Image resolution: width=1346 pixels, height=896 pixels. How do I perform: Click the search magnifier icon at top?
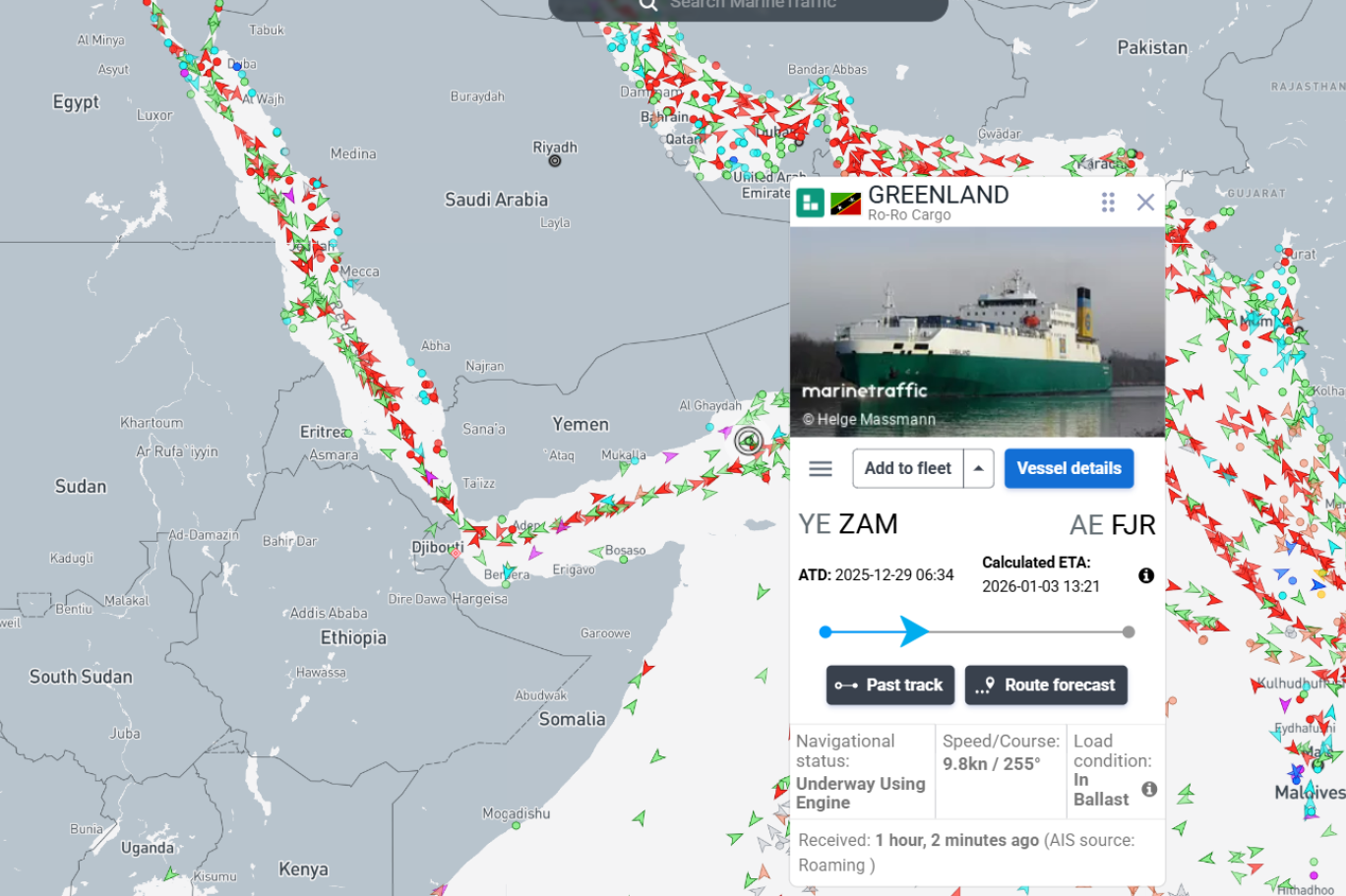tap(647, 5)
